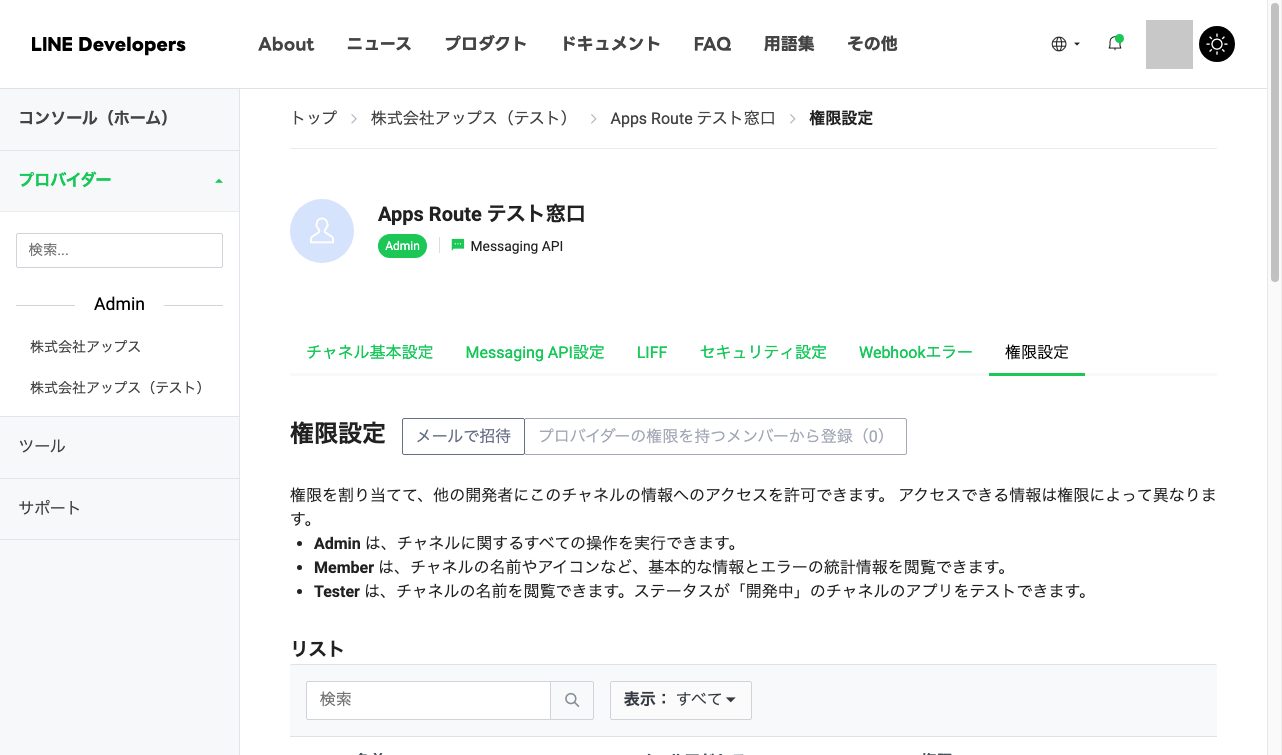Open the その他 menu
The image size is (1282, 755).
coord(872,44)
